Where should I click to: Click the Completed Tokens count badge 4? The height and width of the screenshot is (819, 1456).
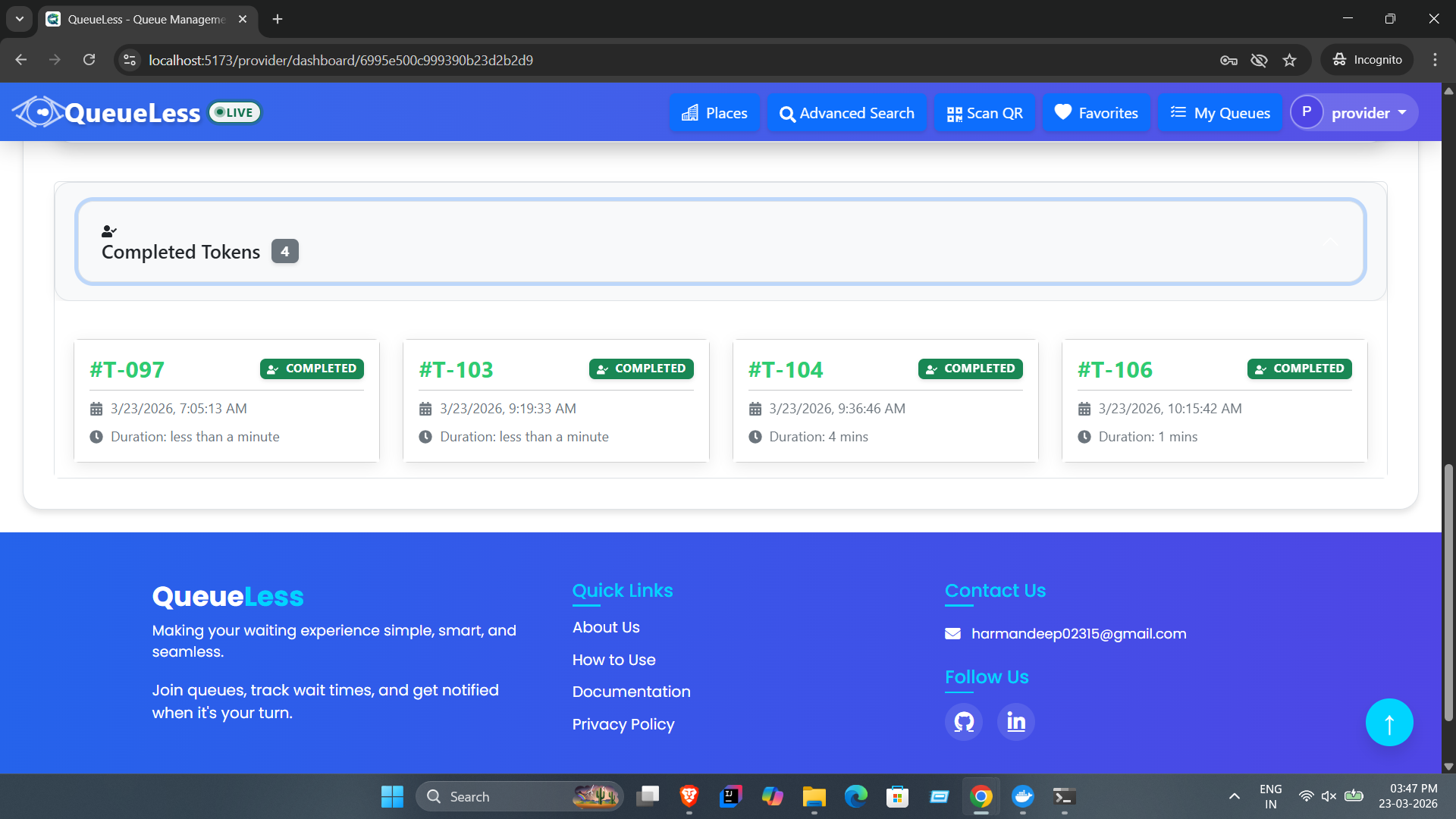[285, 251]
